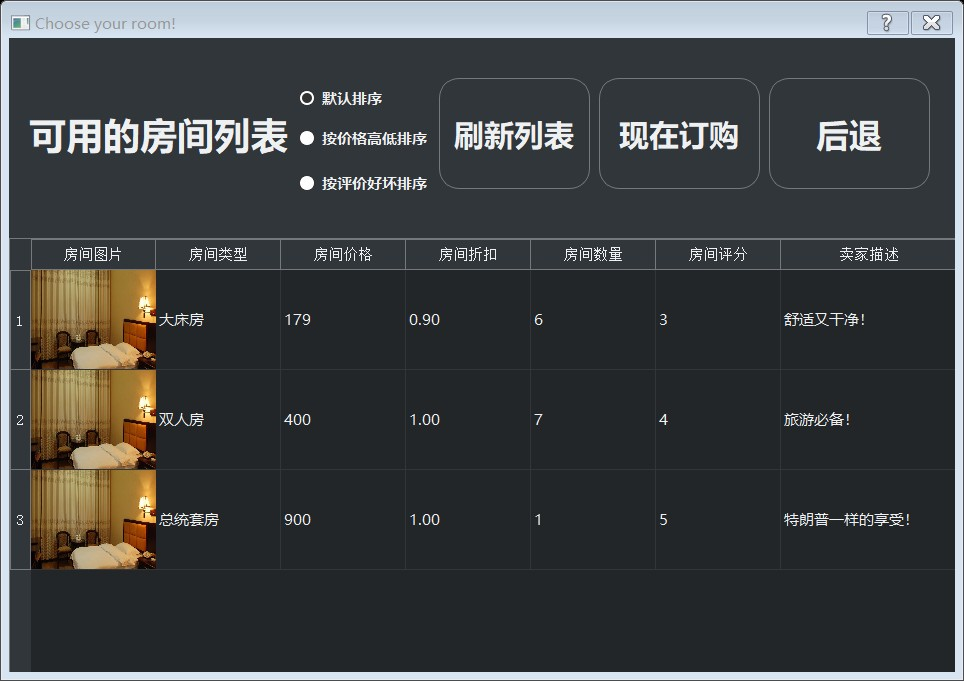This screenshot has width=964, height=681.
Task: Select the 总统套房 cell
Action: (x=218, y=520)
